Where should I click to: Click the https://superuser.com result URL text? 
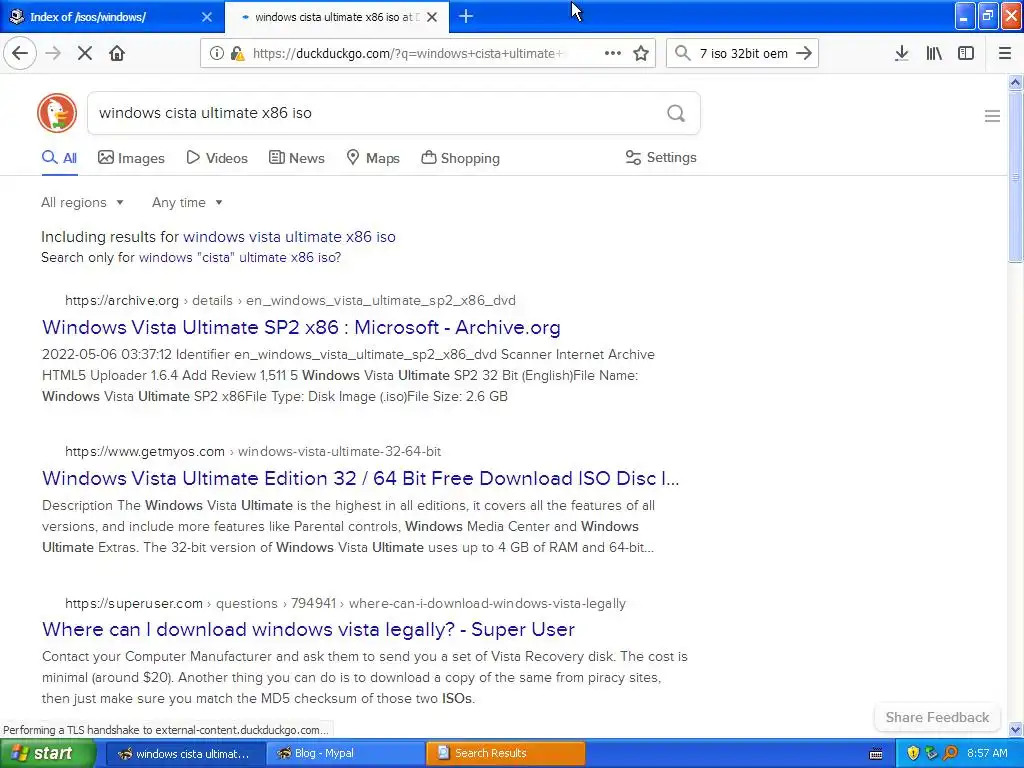click(x=134, y=603)
